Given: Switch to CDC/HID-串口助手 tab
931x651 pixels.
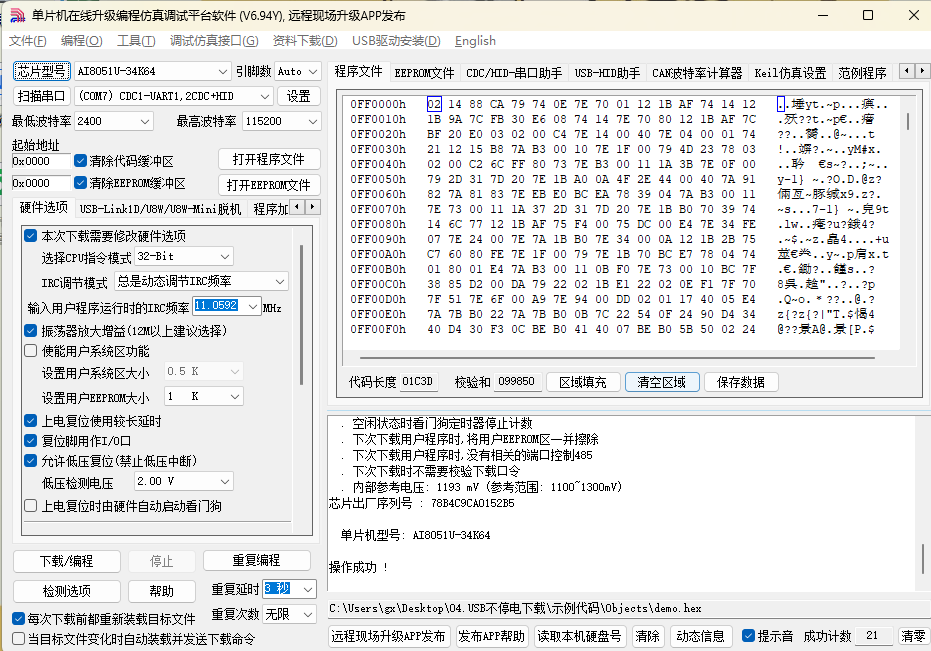Looking at the screenshot, I should point(514,73).
